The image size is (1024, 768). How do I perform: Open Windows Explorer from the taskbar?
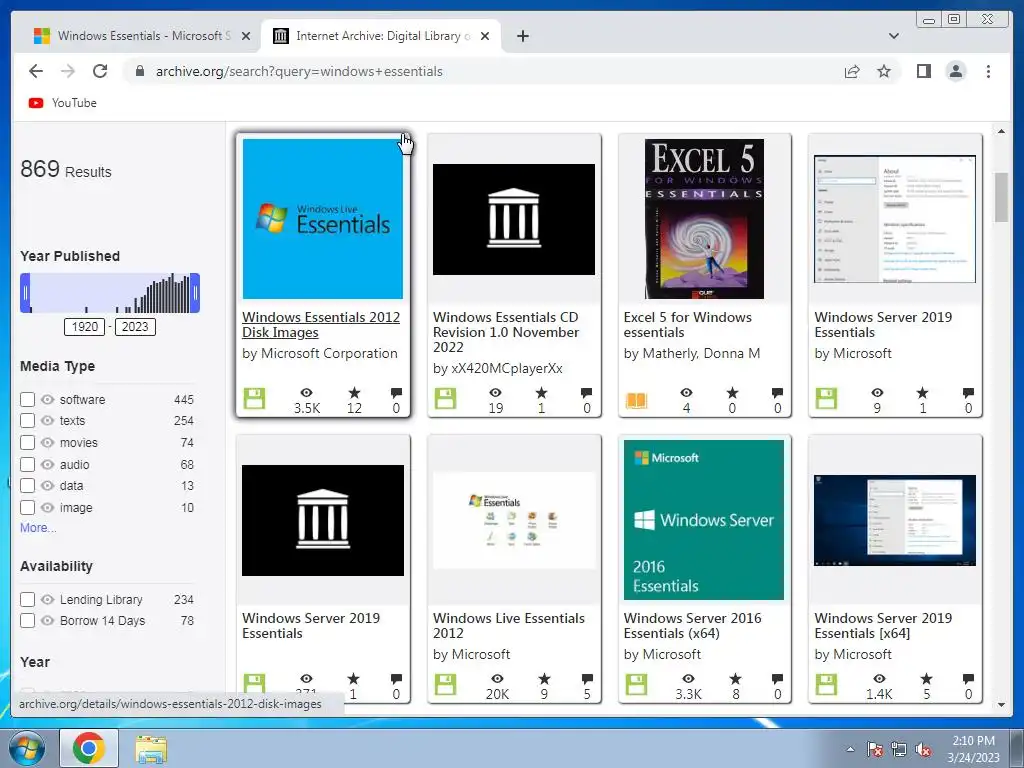(151, 748)
